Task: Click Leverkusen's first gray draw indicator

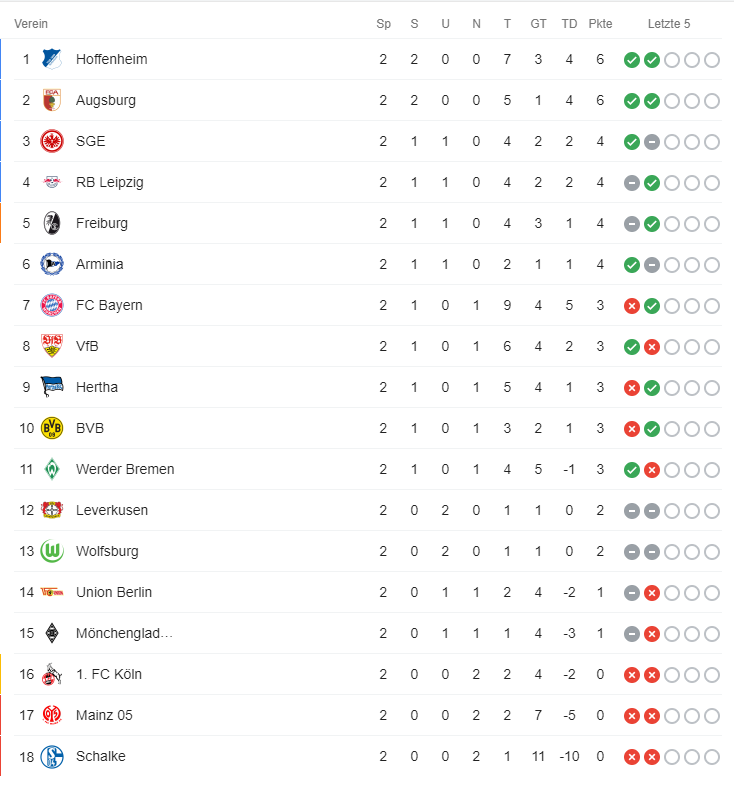Action: (632, 511)
